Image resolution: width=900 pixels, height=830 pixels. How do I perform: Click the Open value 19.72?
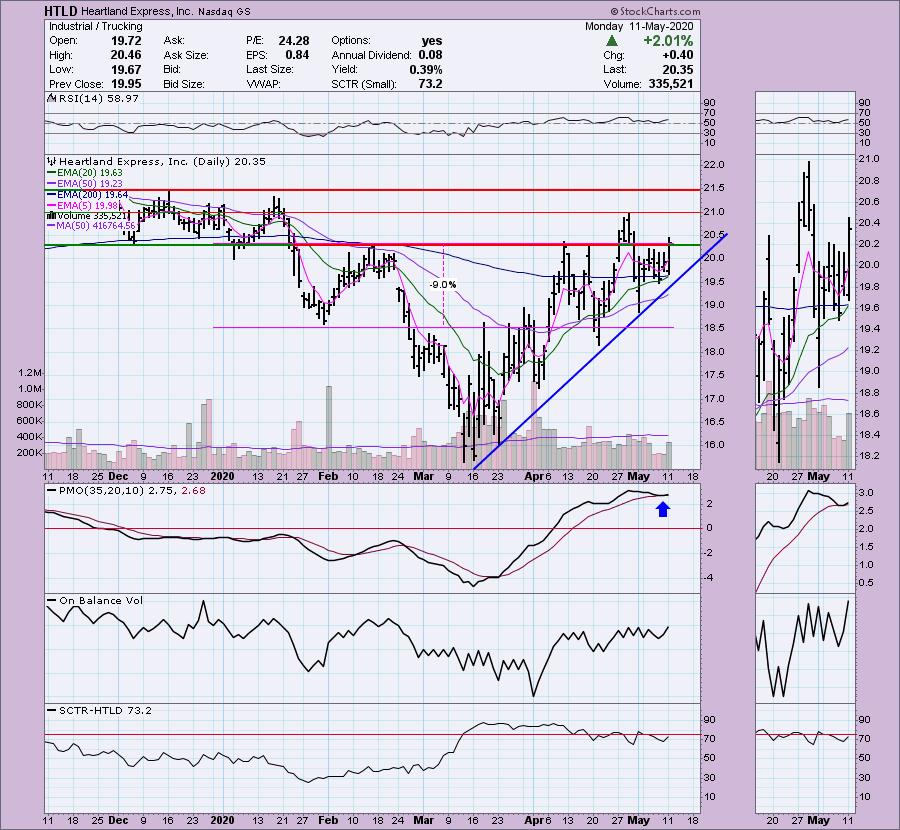(x=126, y=41)
